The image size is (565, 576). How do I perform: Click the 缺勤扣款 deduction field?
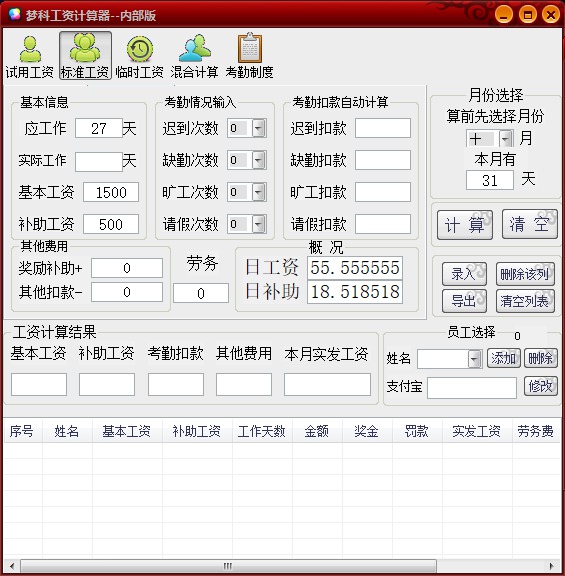[383, 160]
